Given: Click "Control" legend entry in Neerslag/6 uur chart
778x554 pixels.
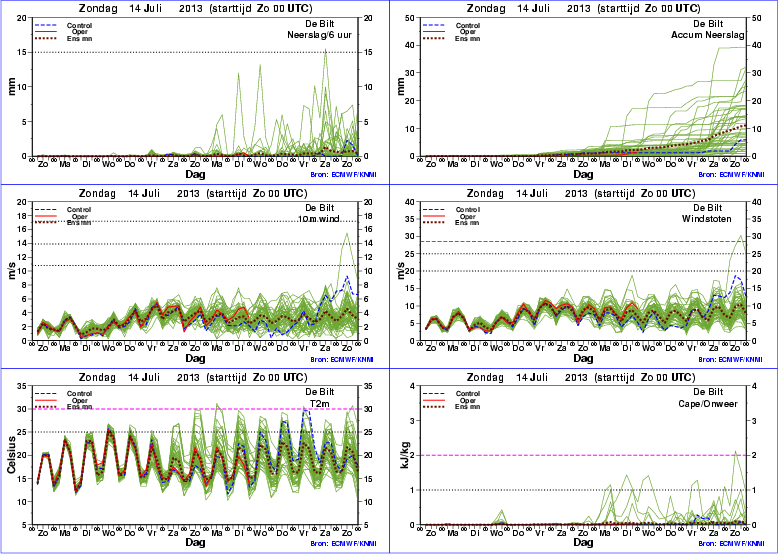Looking at the screenshot, I should coord(79,26).
